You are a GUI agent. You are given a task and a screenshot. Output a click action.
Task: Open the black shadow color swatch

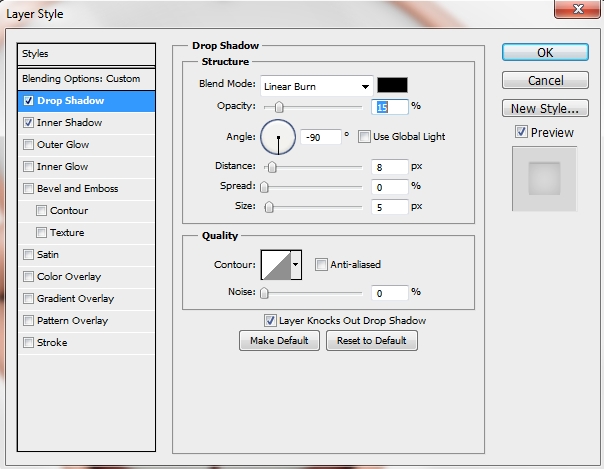point(392,85)
